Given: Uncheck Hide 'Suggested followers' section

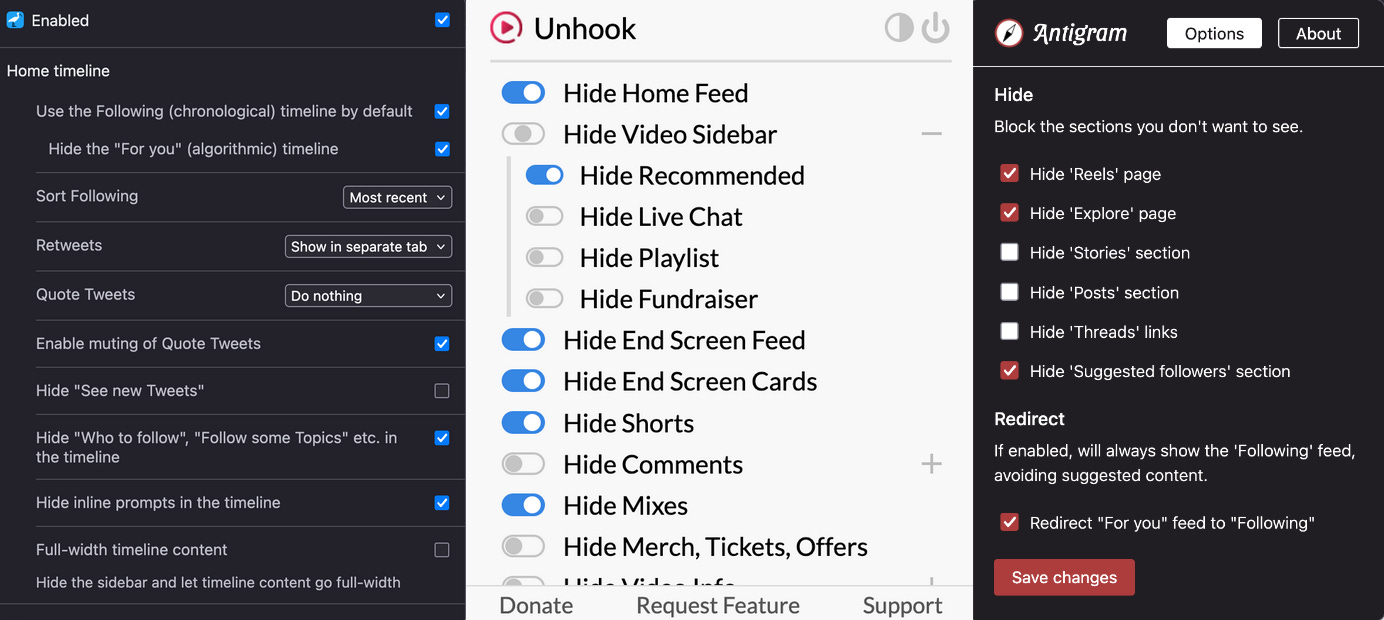Looking at the screenshot, I should tap(1009, 371).
